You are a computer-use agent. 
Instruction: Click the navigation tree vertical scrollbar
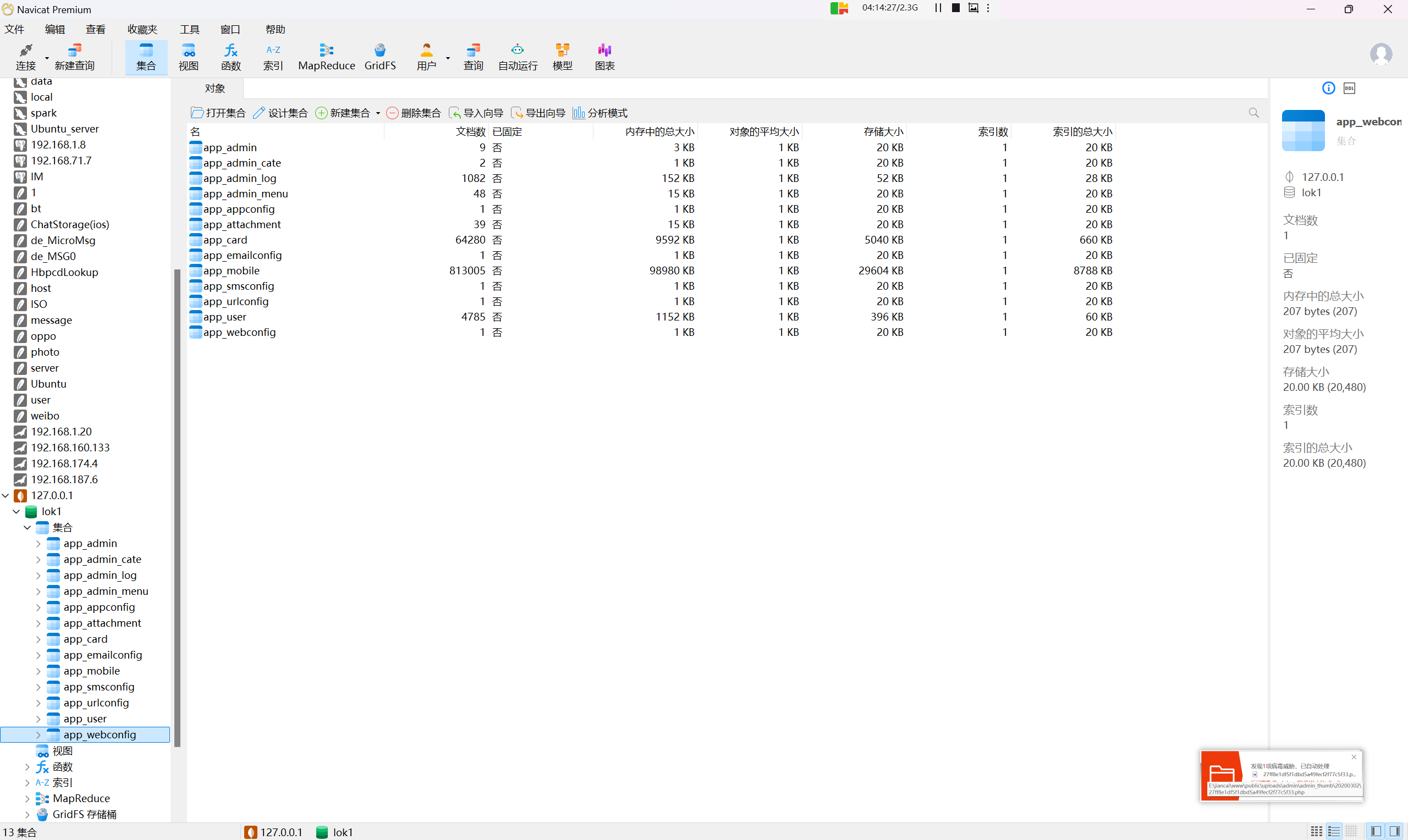click(177, 508)
